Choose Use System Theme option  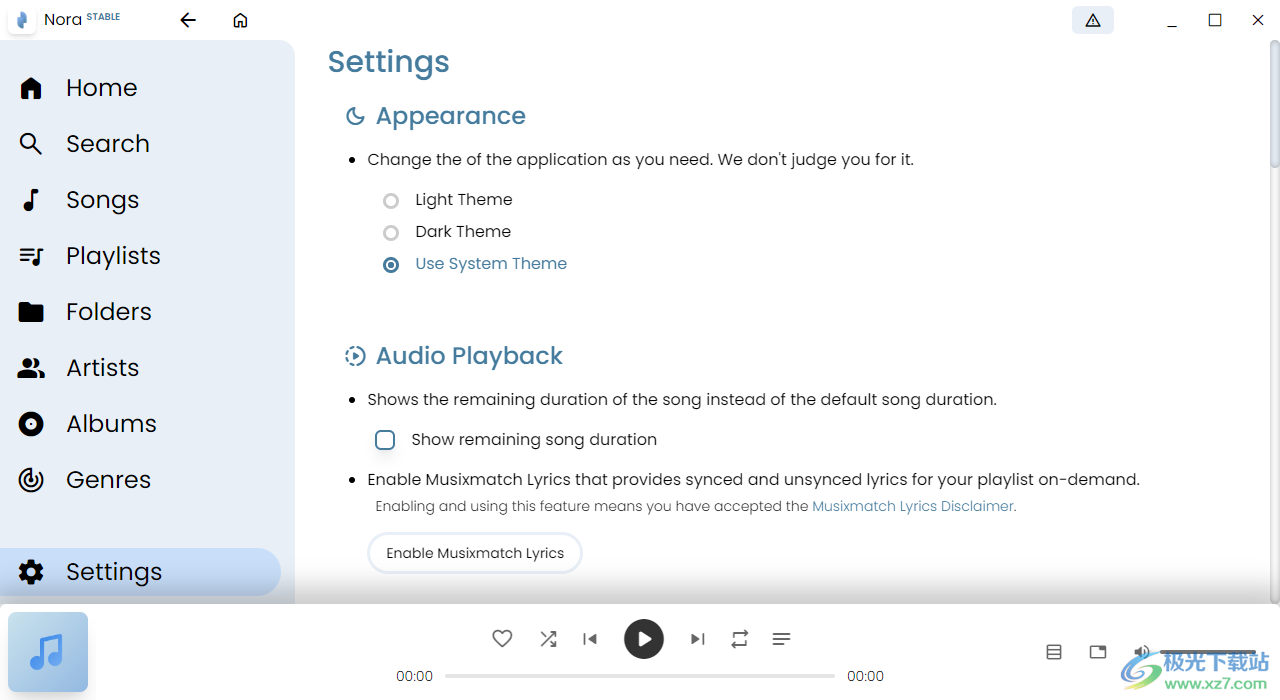pos(391,265)
